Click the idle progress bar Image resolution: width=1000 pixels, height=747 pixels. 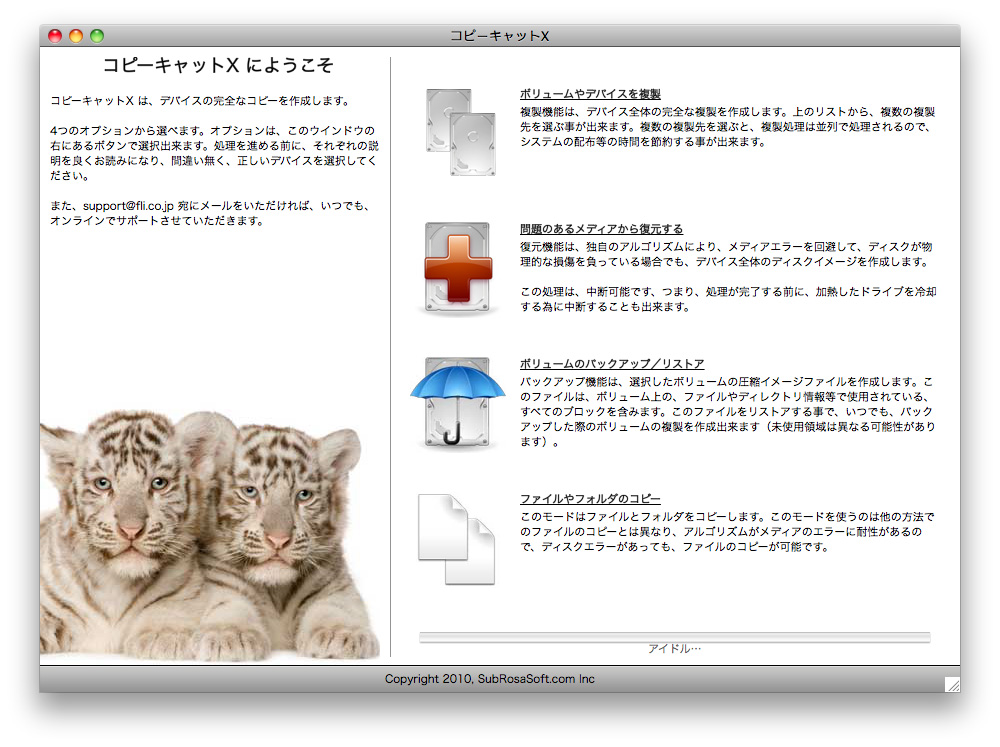674,637
